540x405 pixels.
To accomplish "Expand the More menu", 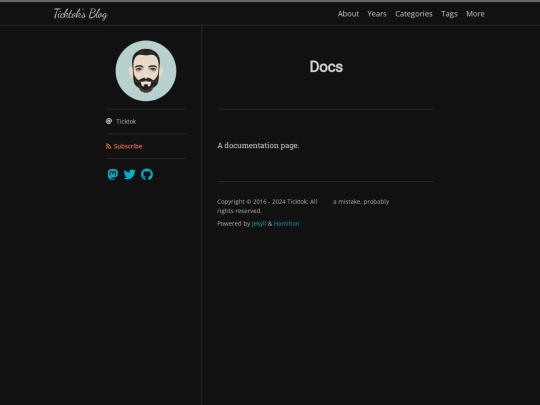I will point(475,14).
